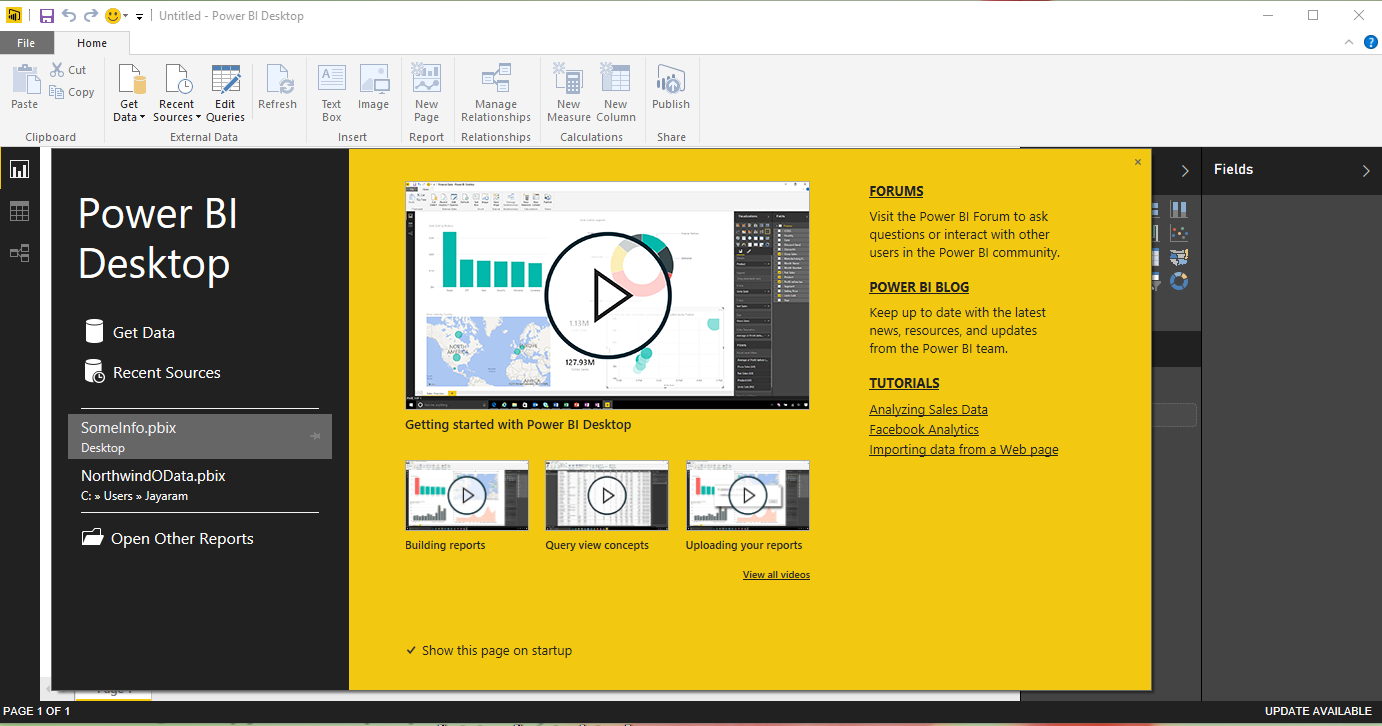The image size is (1382, 726).
Task: Select the Home ribbon tab
Action: point(91,42)
